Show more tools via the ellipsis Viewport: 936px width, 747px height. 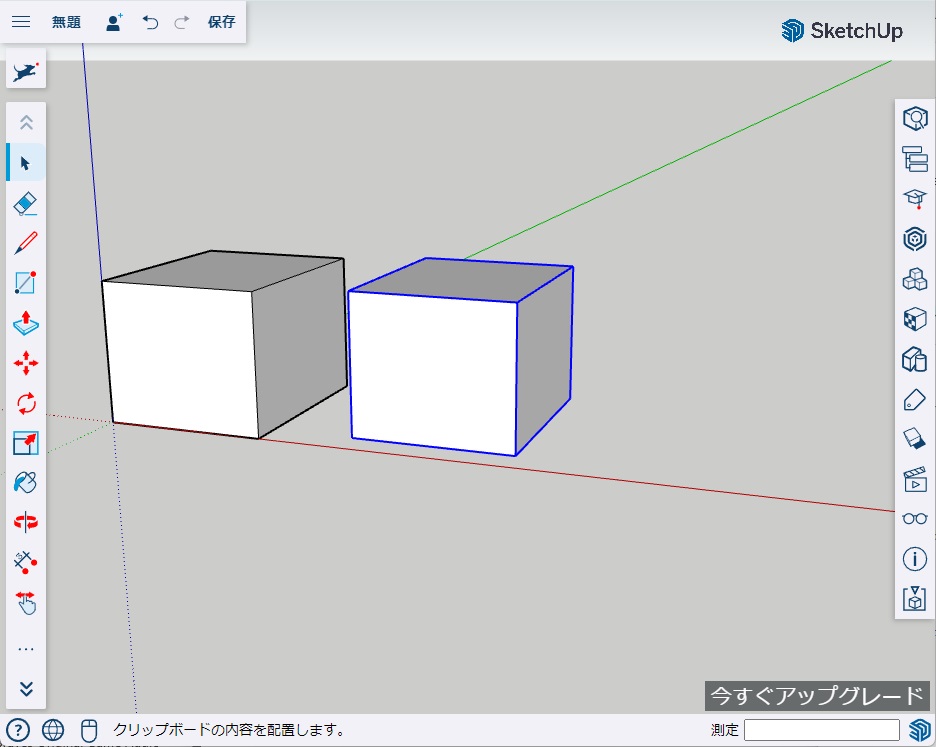pyautogui.click(x=26, y=649)
